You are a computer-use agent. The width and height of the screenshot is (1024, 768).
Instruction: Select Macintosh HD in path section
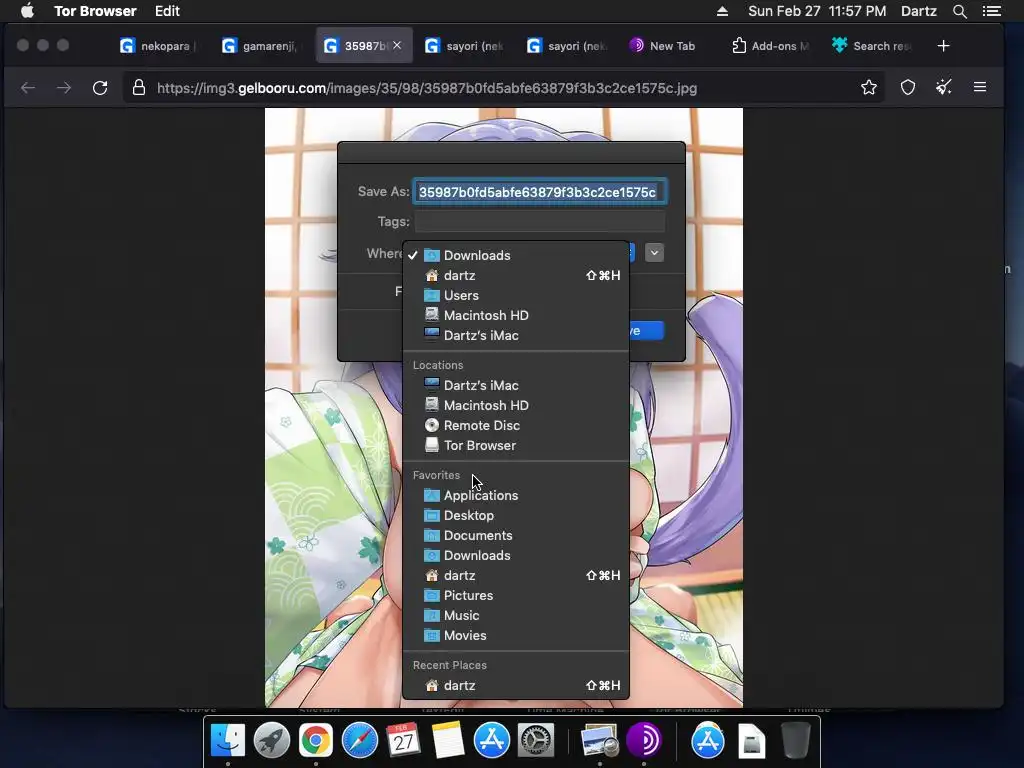516,315
